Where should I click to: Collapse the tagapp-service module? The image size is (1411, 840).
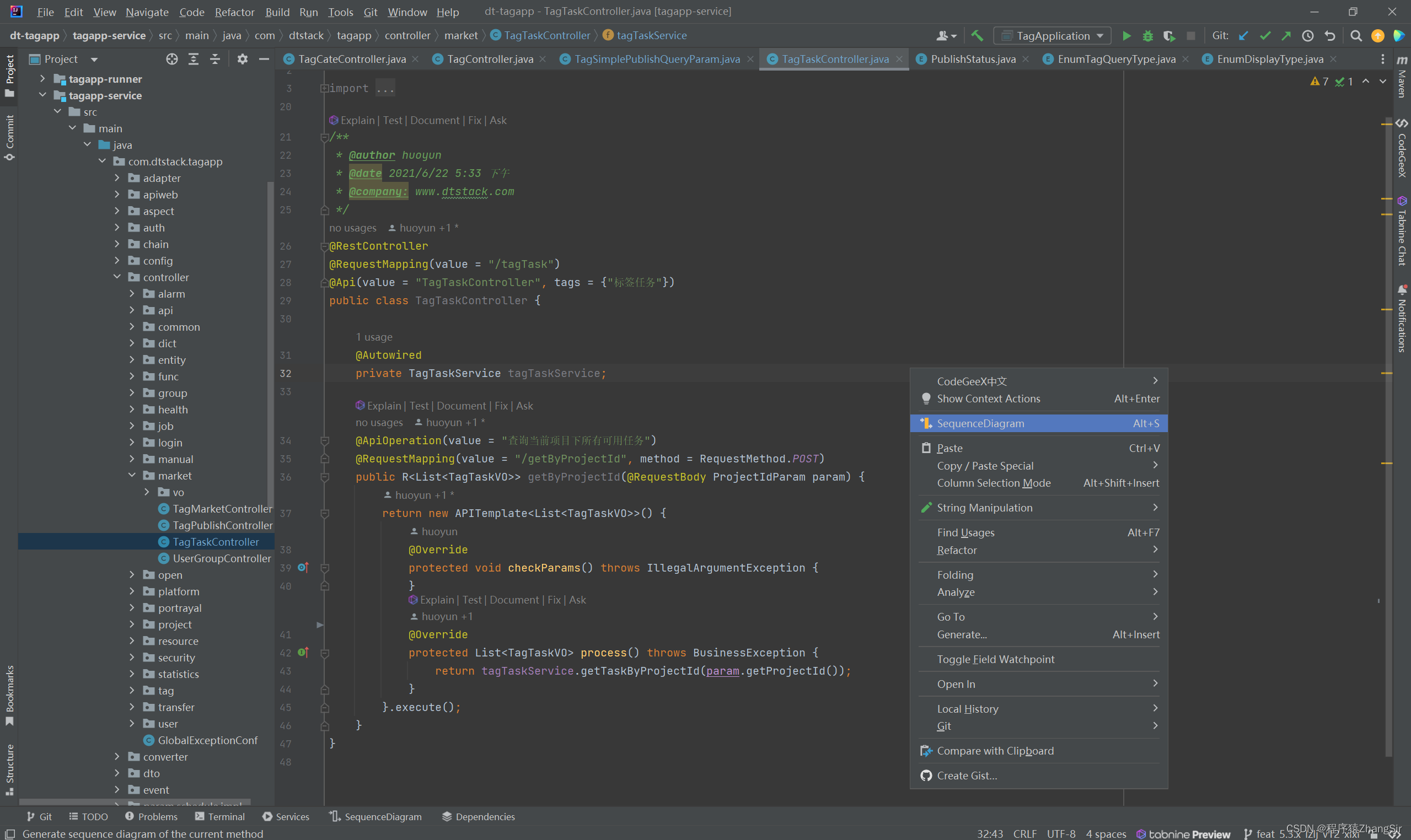tap(42, 95)
